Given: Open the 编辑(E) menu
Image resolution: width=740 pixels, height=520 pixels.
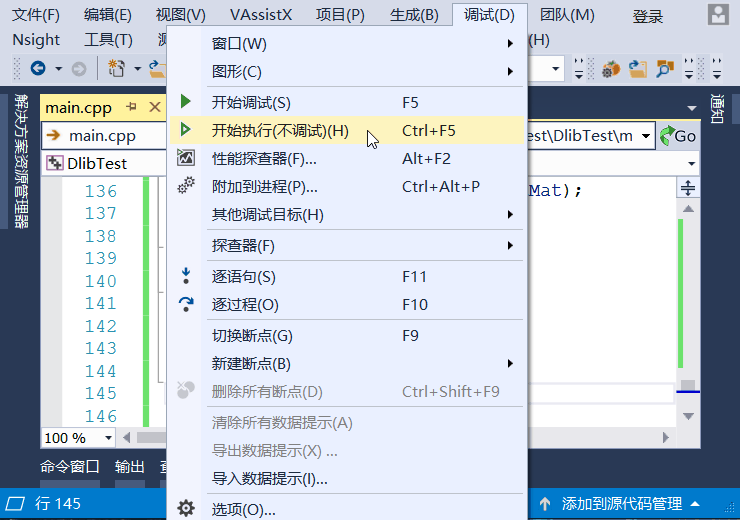Looking at the screenshot, I should click(x=108, y=15).
